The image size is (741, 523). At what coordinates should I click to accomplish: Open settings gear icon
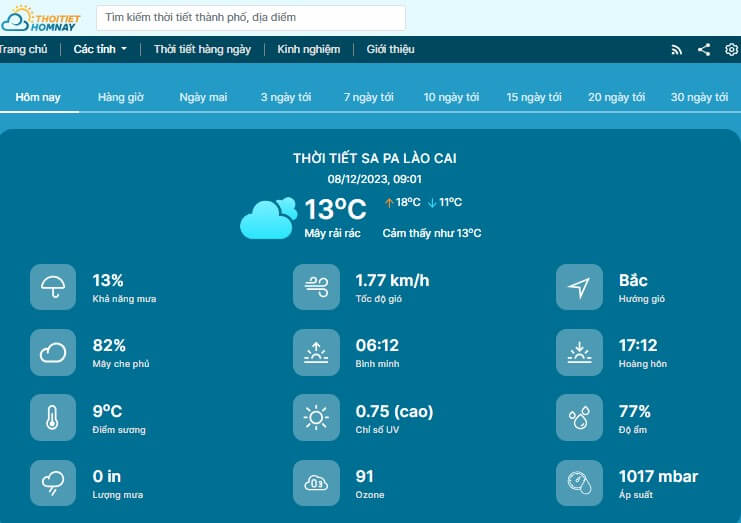[x=731, y=49]
